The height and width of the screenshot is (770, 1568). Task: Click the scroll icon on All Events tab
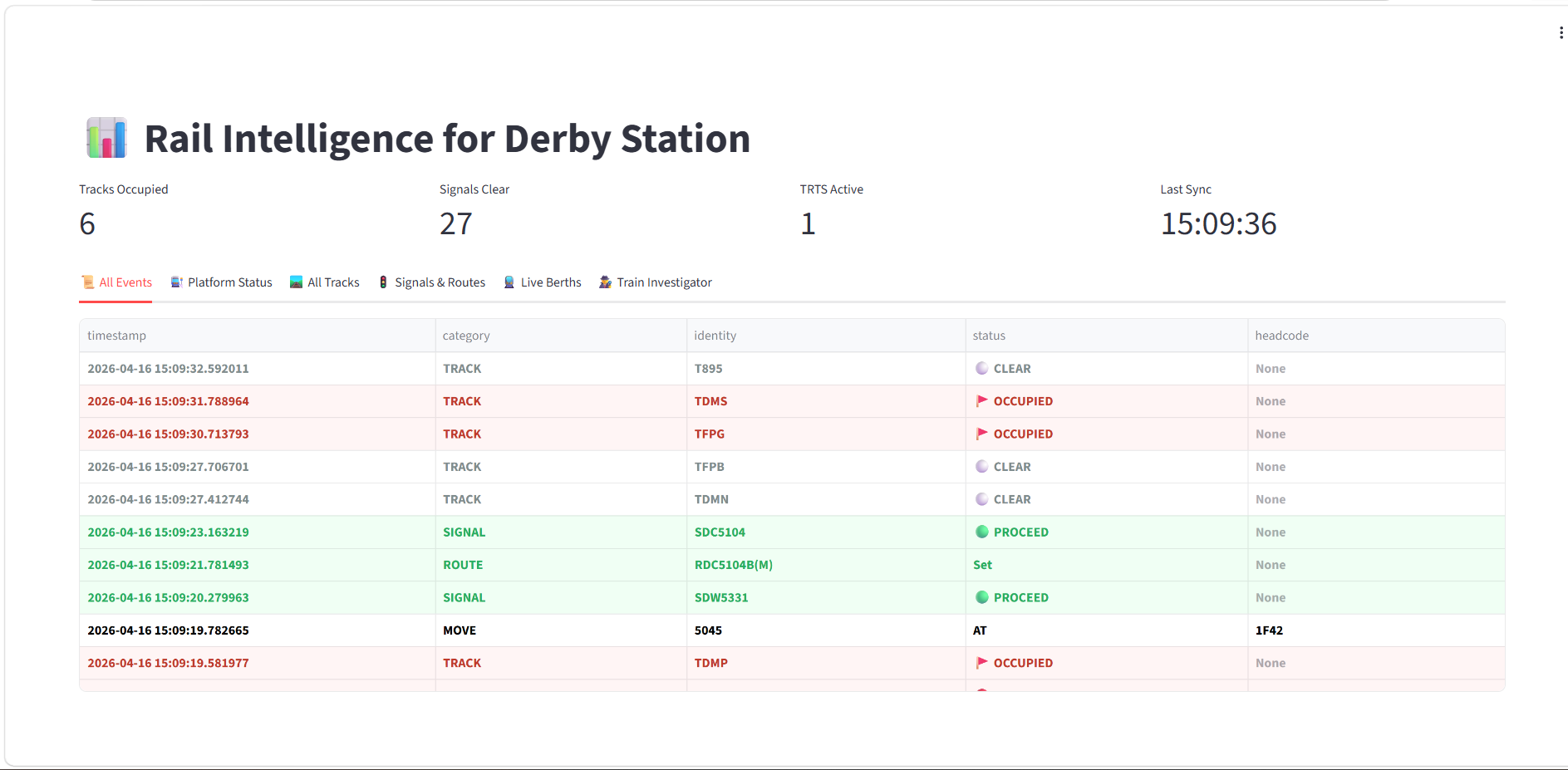coord(87,282)
